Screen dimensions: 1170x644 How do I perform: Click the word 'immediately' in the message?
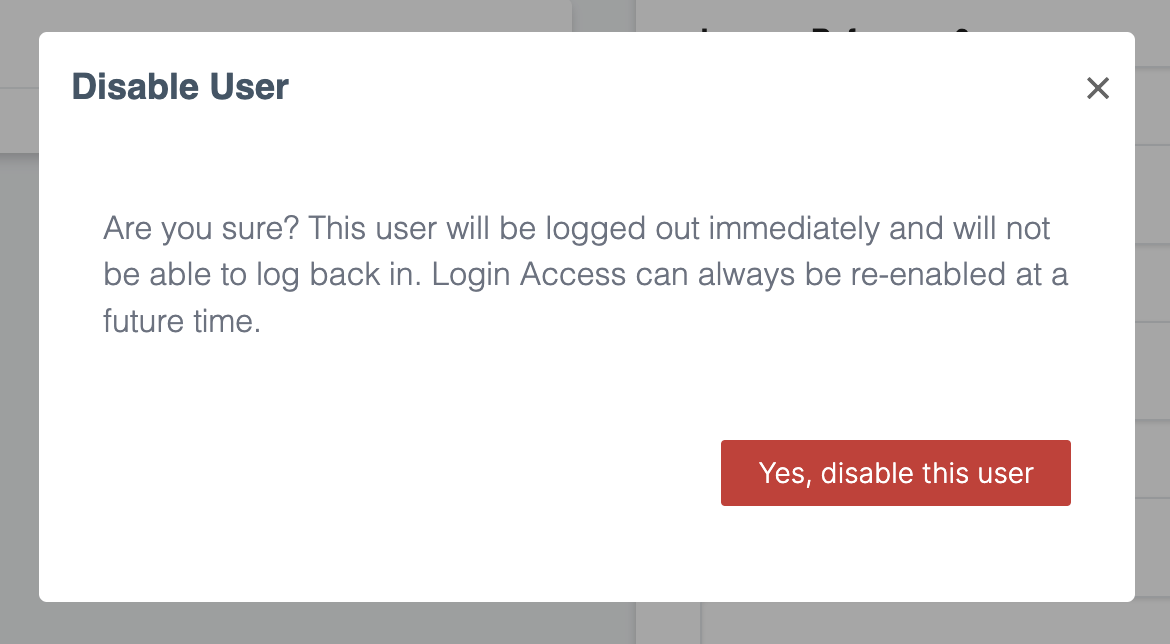tap(795, 228)
